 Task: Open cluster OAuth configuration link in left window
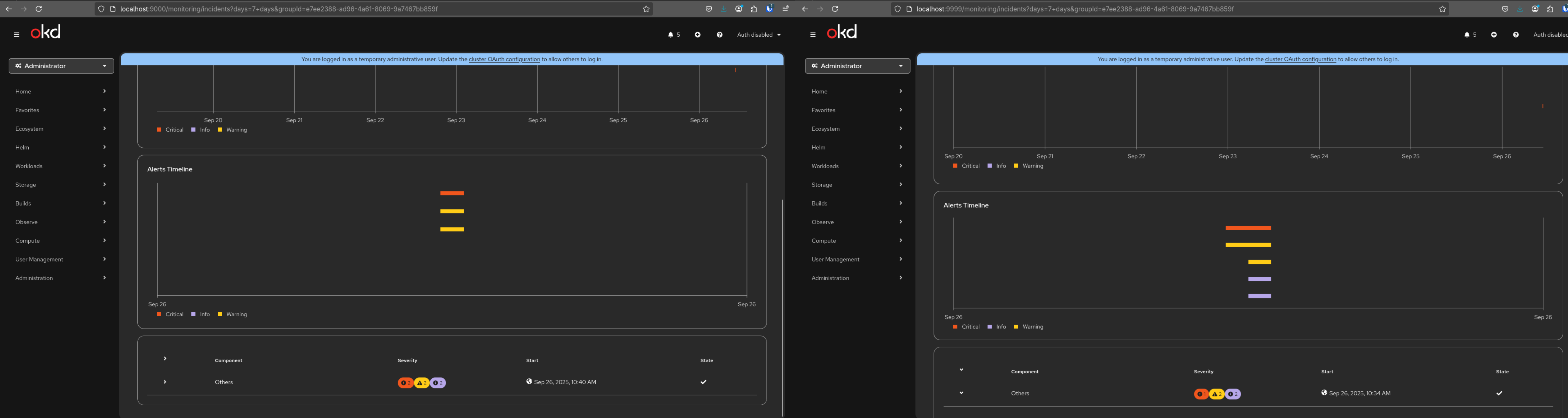click(x=504, y=59)
